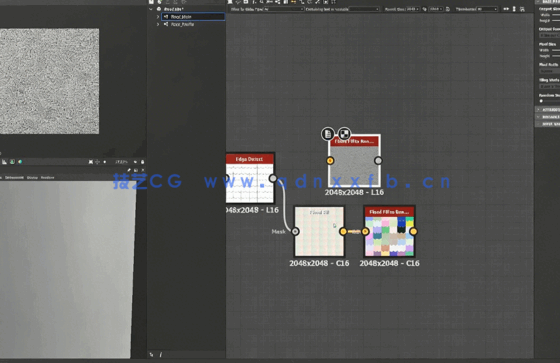The height and width of the screenshot is (363, 560).
Task: Adjust the Pixel Size Width slider
Action: (x=556, y=50)
